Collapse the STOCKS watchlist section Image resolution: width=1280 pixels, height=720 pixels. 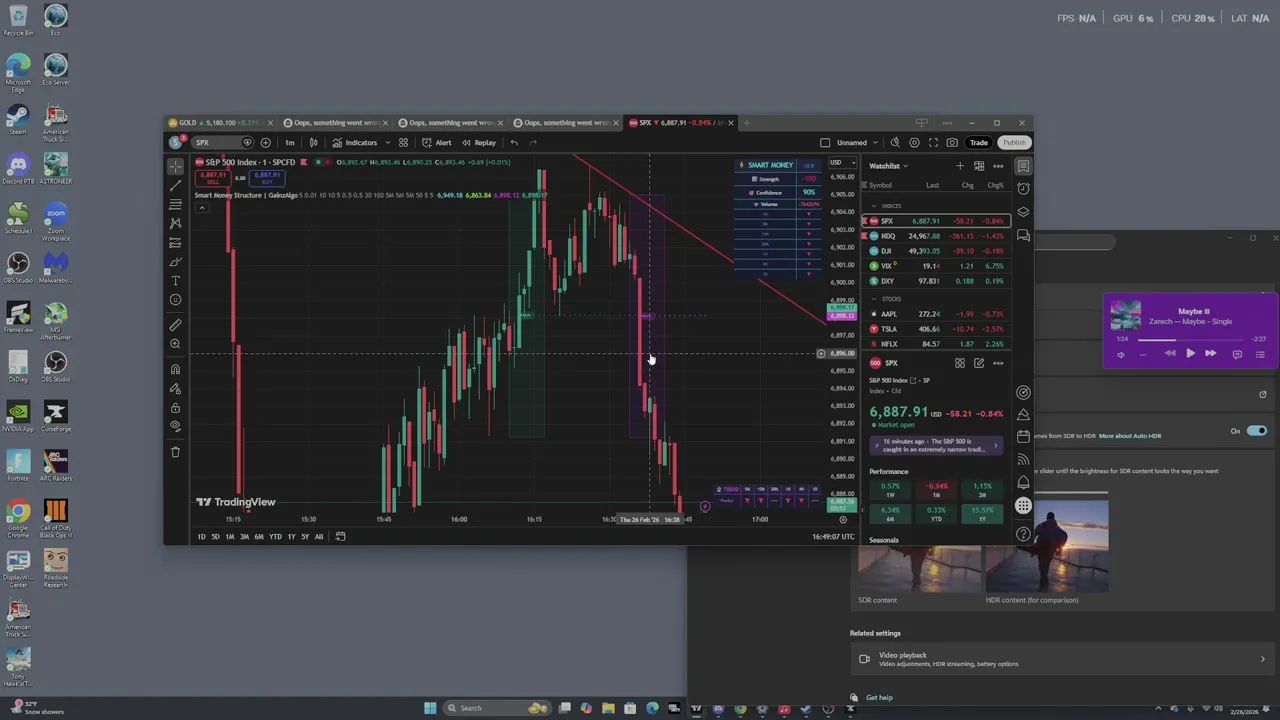click(874, 299)
